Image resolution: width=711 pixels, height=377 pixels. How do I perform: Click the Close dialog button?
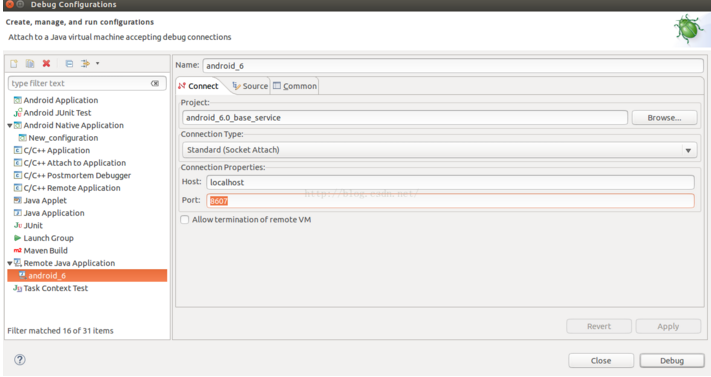click(601, 361)
